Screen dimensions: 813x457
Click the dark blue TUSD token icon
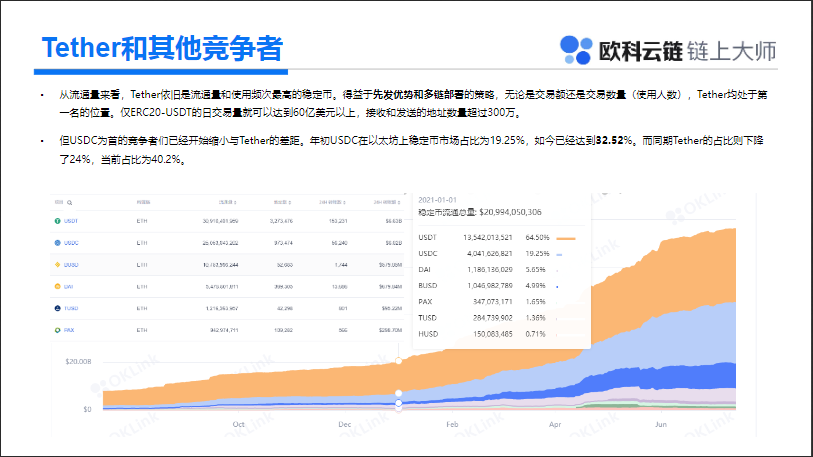(x=58, y=308)
